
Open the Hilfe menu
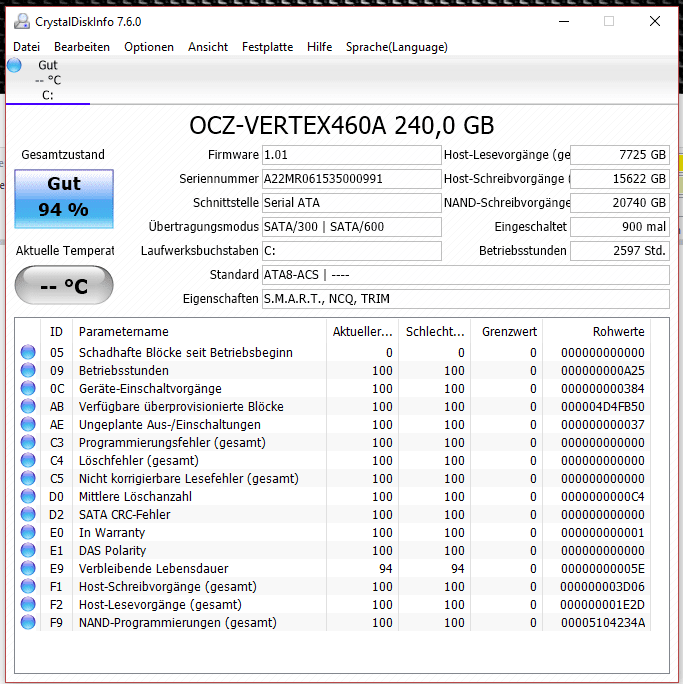[319, 47]
